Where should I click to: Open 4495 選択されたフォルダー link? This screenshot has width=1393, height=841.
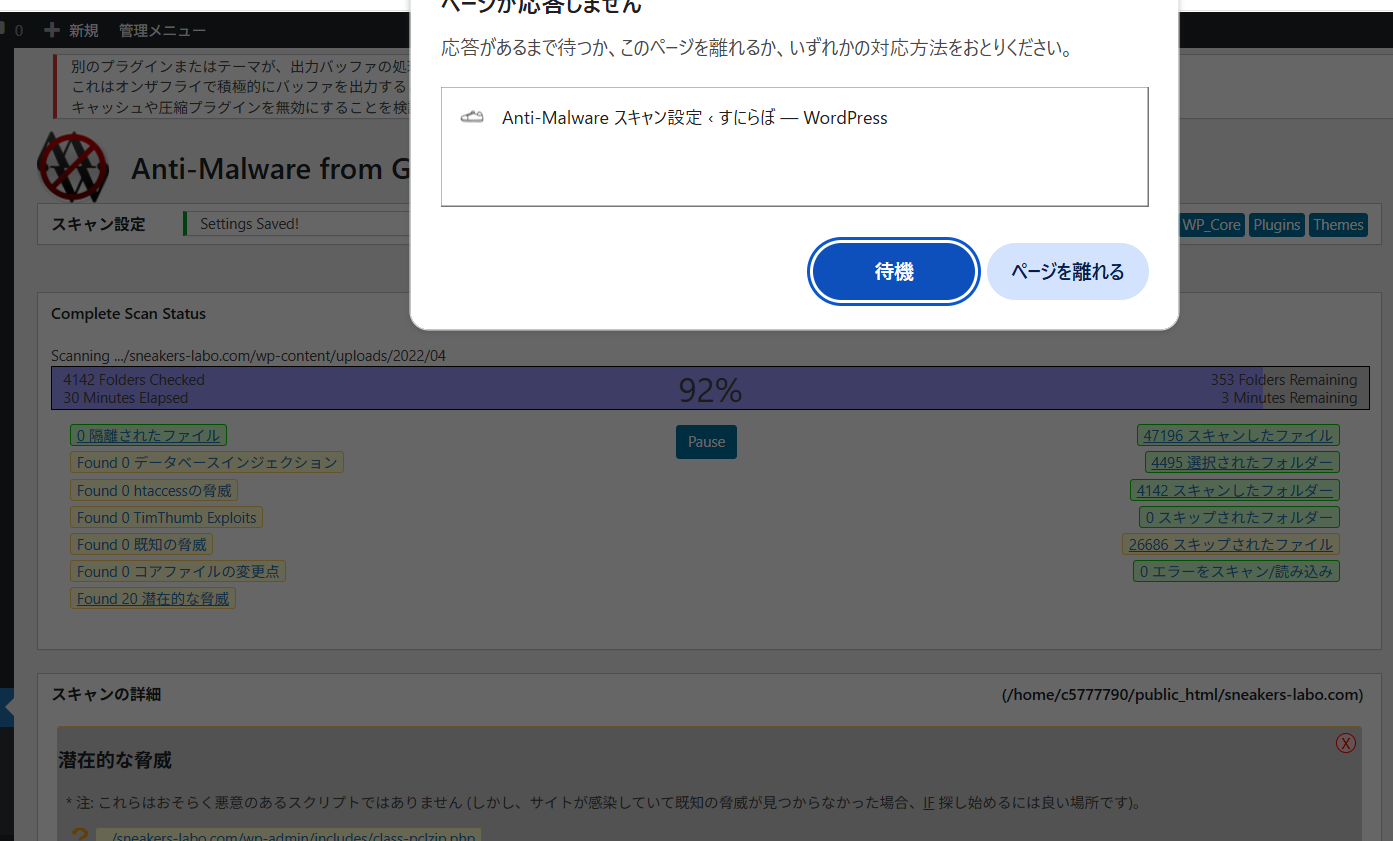click(1242, 462)
